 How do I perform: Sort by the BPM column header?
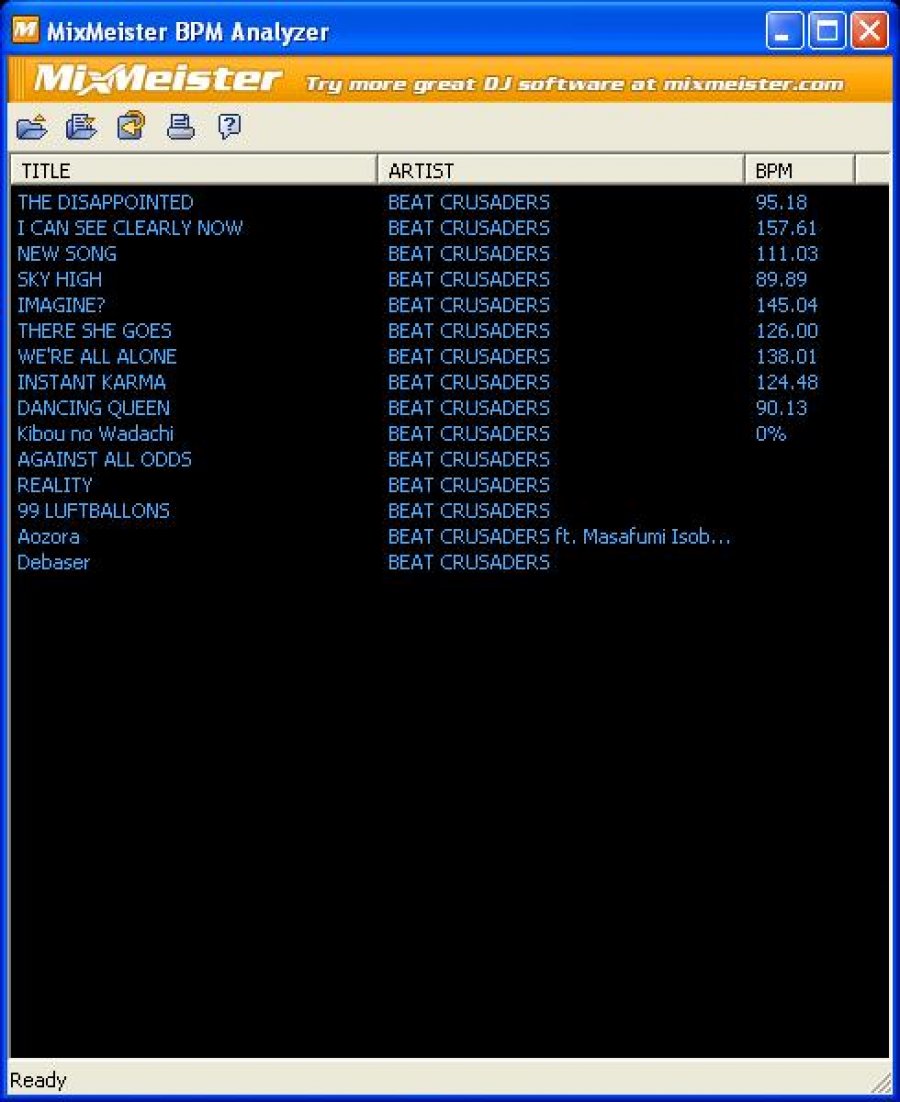point(800,170)
